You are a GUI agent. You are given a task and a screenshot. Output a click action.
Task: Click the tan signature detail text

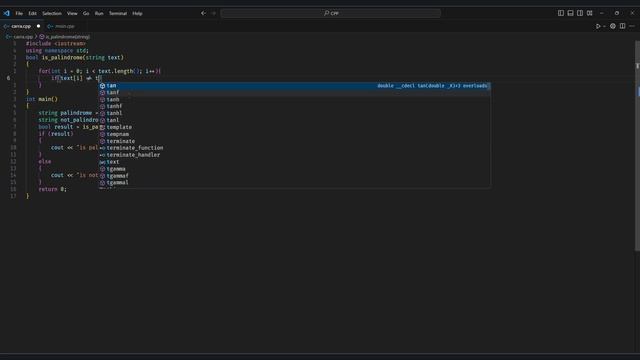click(432, 86)
